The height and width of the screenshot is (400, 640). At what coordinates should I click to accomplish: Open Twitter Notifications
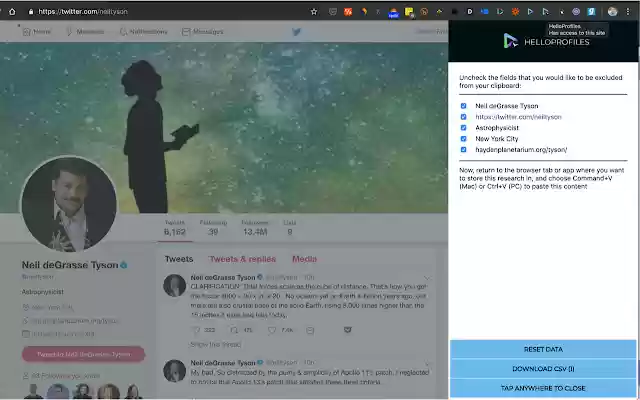143,31
